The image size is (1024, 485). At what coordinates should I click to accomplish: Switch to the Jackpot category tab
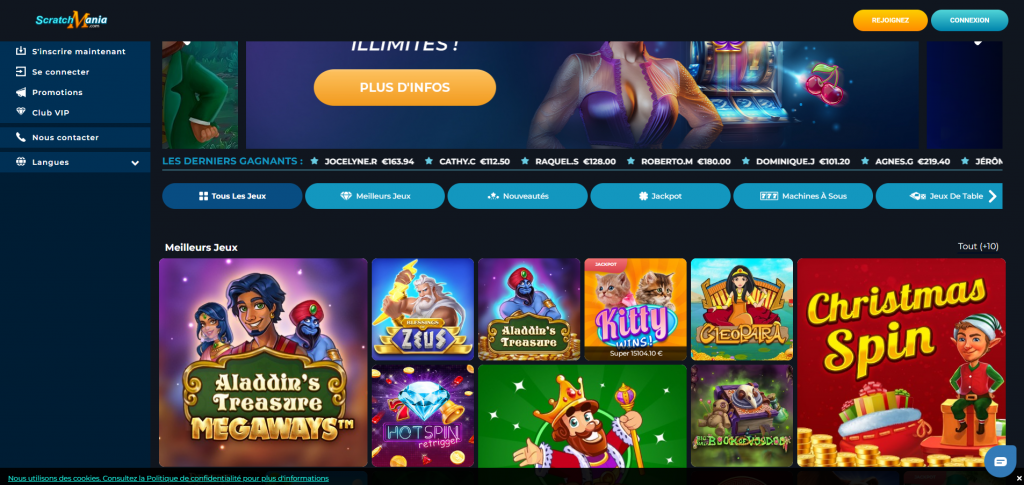(660, 196)
